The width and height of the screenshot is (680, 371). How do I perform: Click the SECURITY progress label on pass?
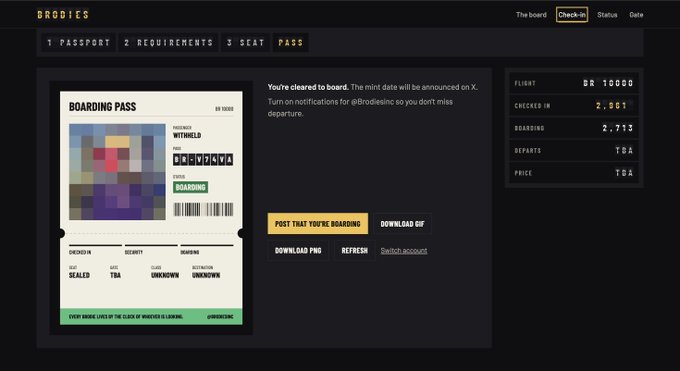click(x=134, y=253)
